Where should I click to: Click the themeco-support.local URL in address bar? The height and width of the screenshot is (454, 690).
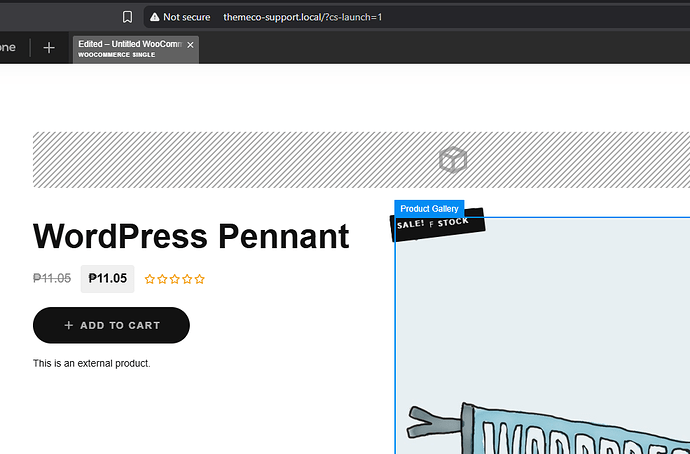tap(302, 17)
